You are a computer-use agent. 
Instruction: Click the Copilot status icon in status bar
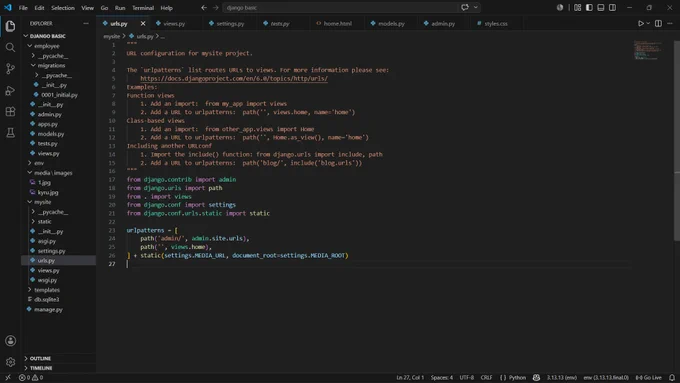coord(536,377)
